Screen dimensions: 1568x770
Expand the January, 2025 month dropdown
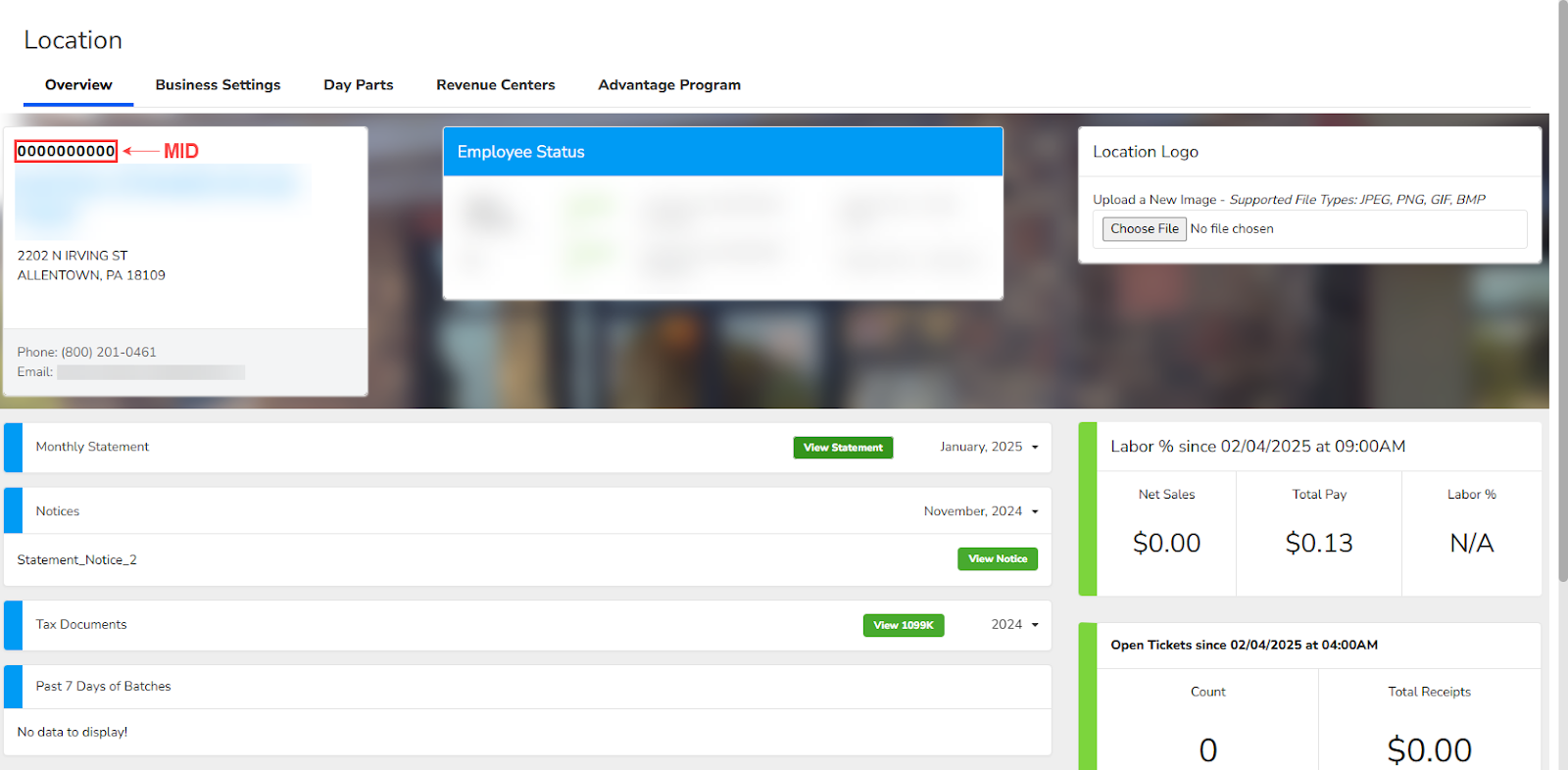pyautogui.click(x=989, y=447)
